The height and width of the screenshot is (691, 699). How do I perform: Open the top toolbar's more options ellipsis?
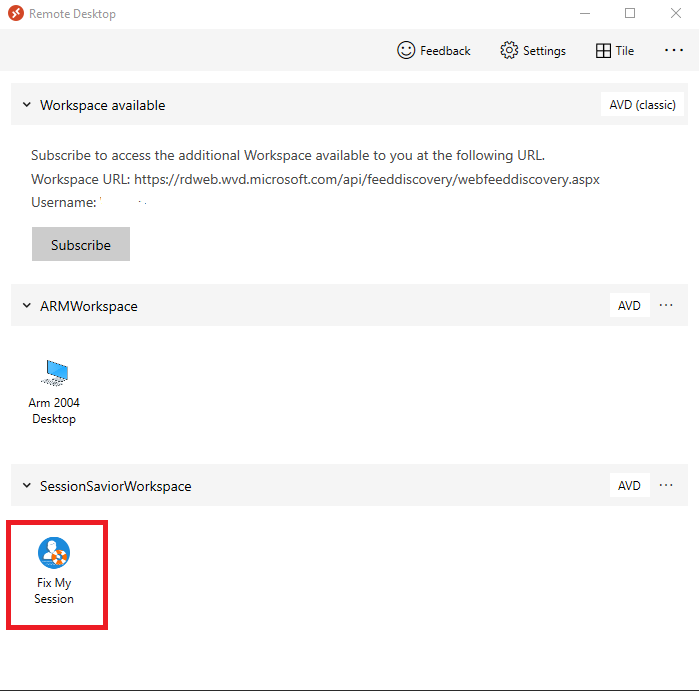pos(673,51)
